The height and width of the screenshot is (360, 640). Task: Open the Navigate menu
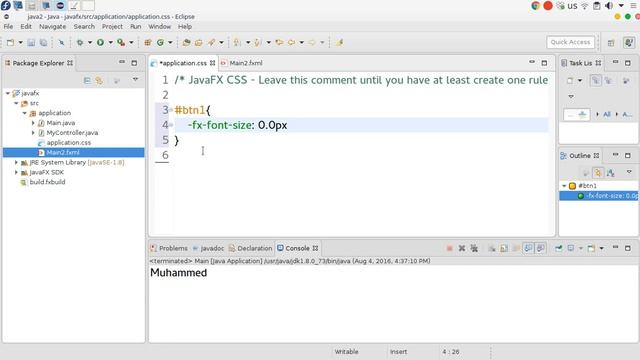(53, 27)
